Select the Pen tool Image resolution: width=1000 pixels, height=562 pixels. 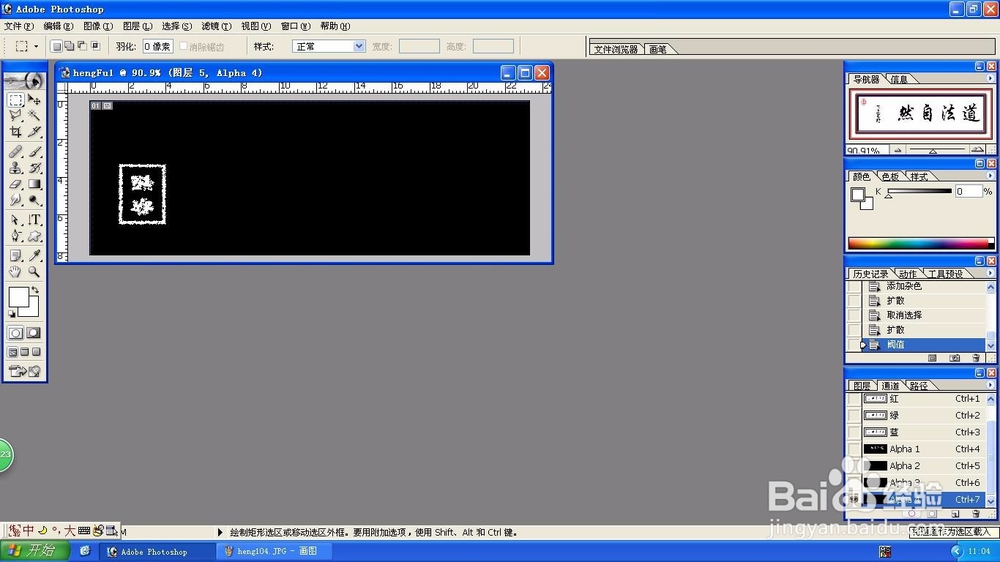[x=16, y=236]
